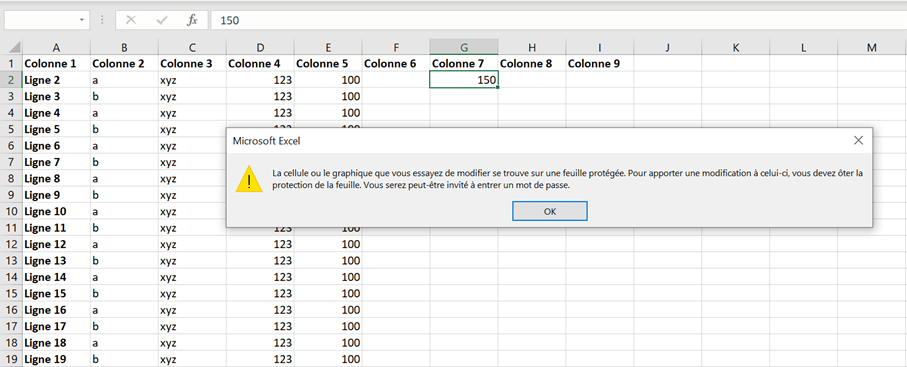
Task: Click cell containing 'Colonne 2'
Action: pos(124,64)
